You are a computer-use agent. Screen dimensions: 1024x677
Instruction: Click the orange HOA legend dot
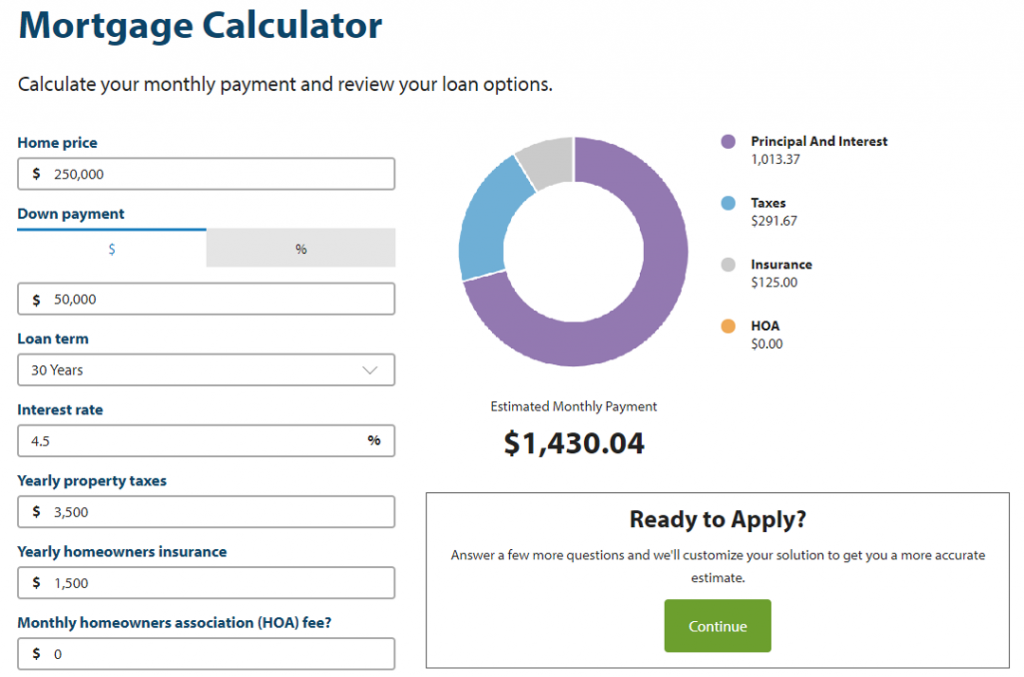click(729, 326)
